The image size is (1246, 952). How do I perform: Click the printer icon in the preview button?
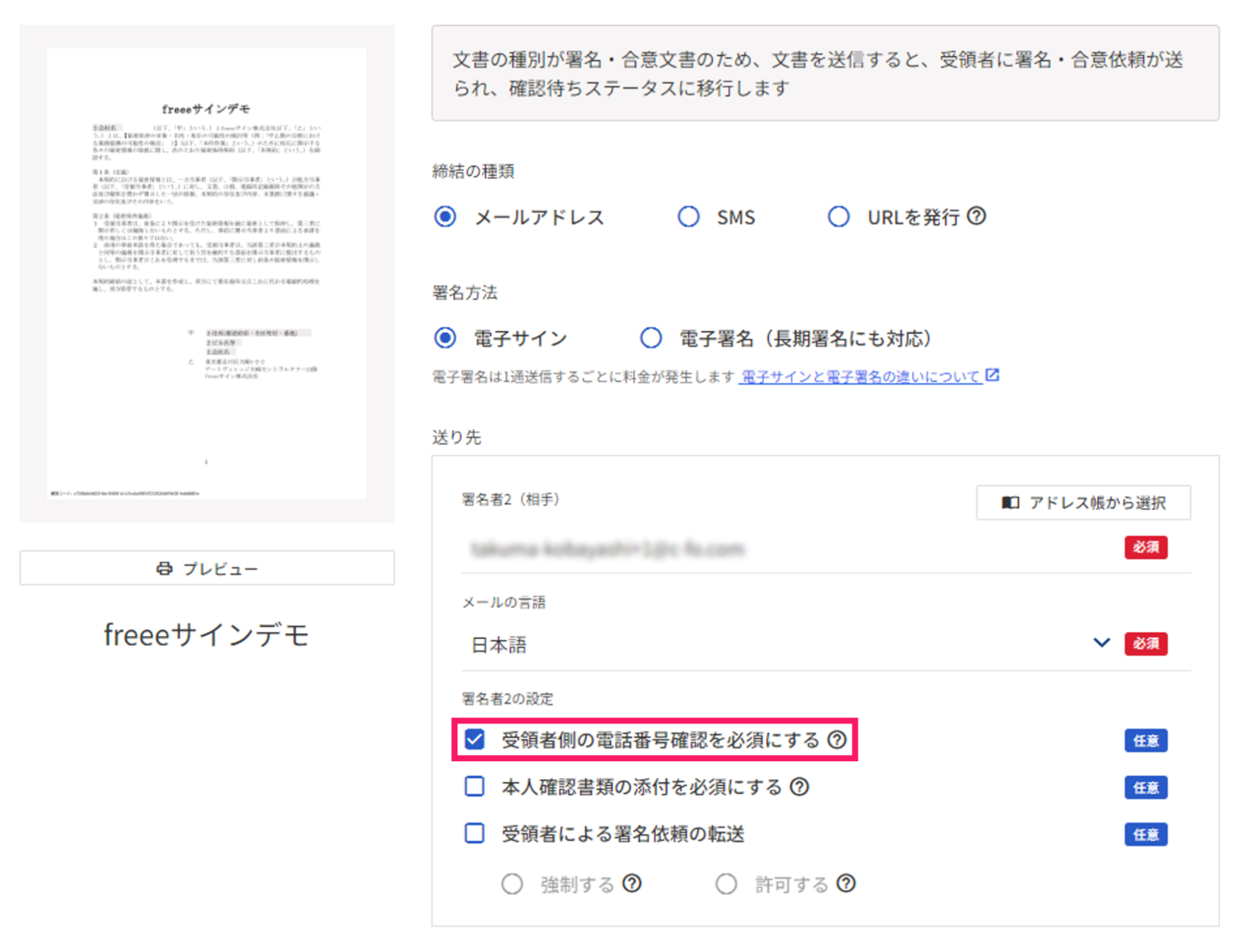(165, 568)
